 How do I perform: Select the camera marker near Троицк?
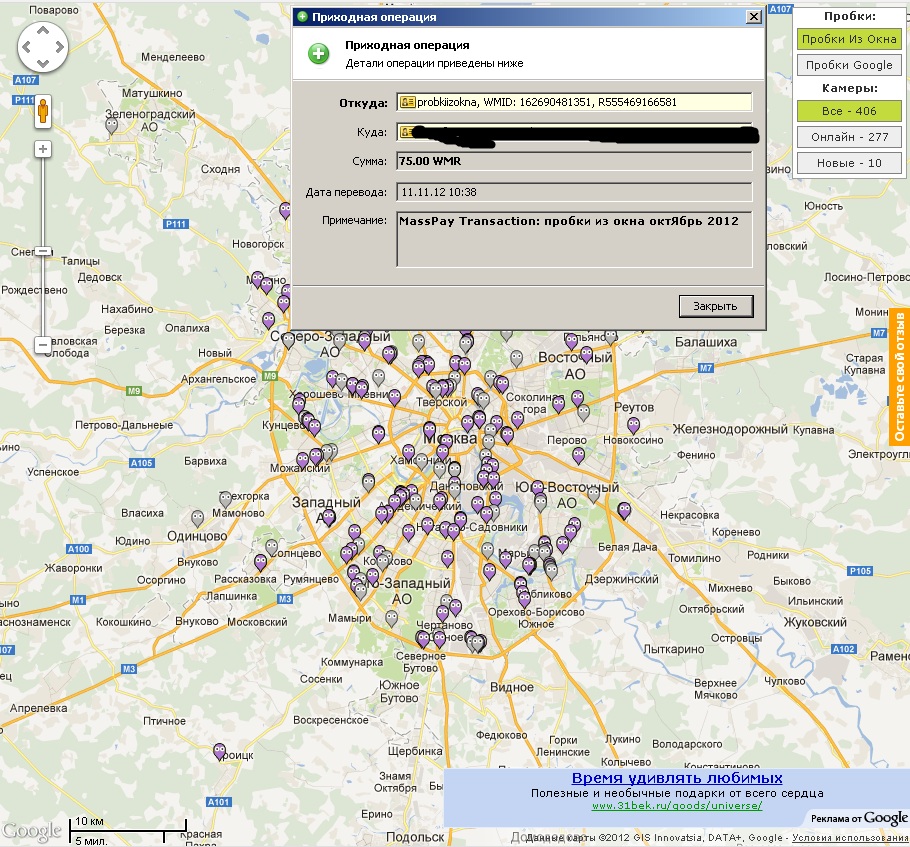coord(219,752)
